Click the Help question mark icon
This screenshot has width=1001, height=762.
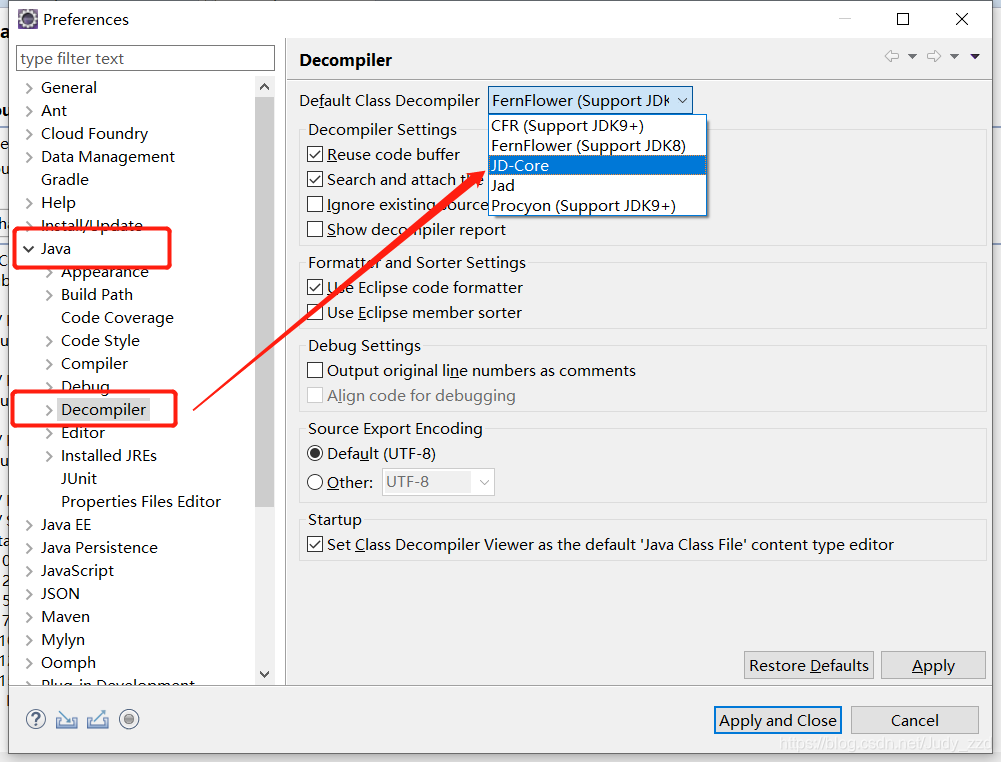[36, 719]
